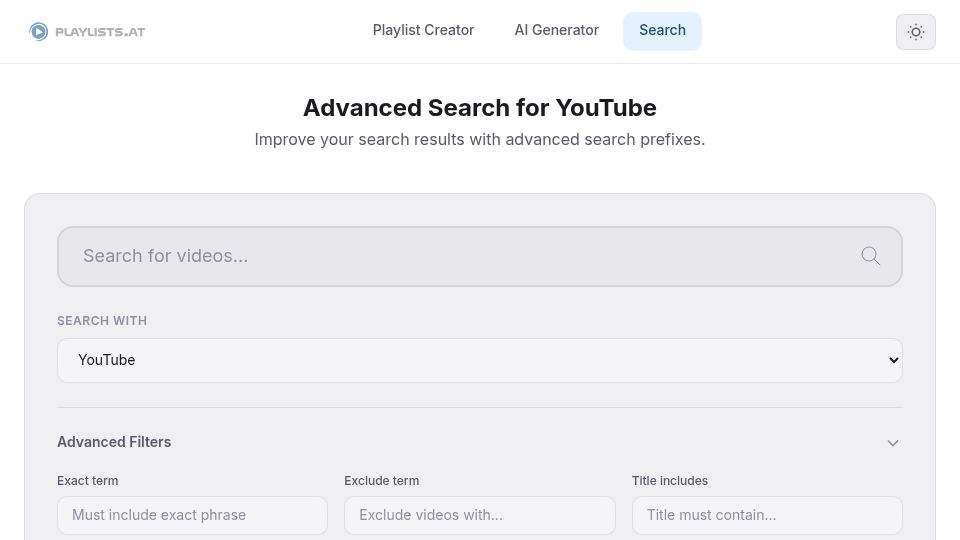This screenshot has width=960, height=540.
Task: Toggle the light/dark theme sun button
Action: [915, 32]
